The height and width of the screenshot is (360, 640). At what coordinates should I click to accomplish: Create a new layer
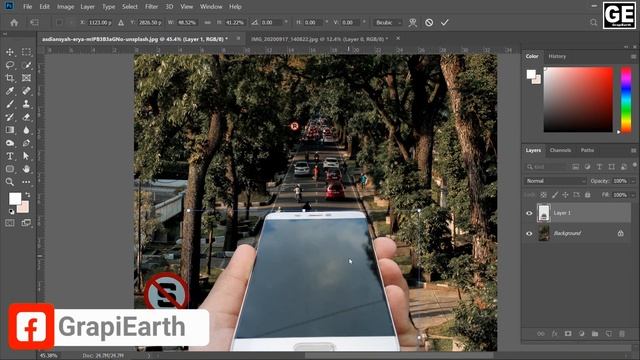[x=609, y=333]
